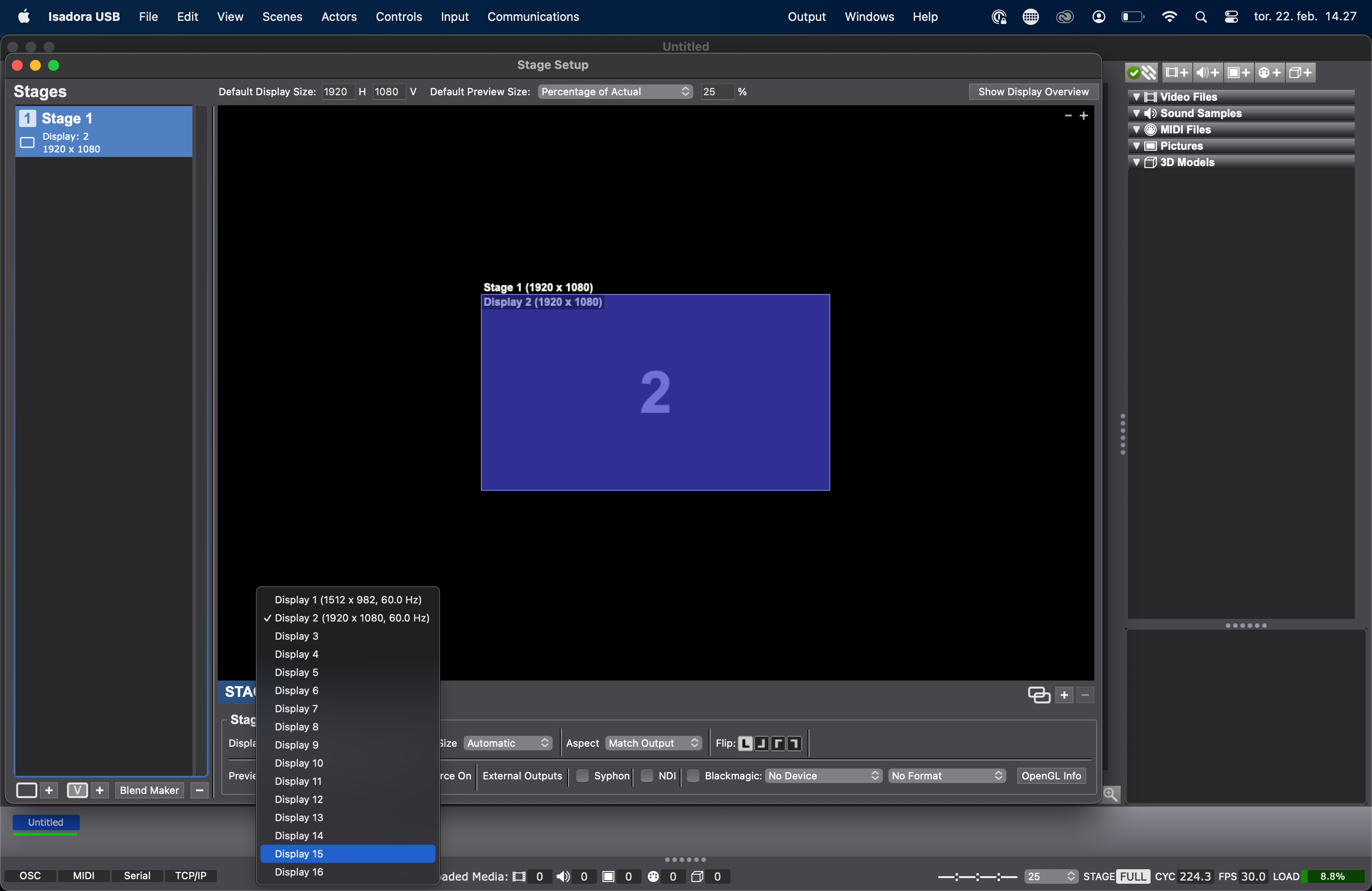Remove the selected stage with minus button
The height and width of the screenshot is (891, 1372).
pos(200,790)
